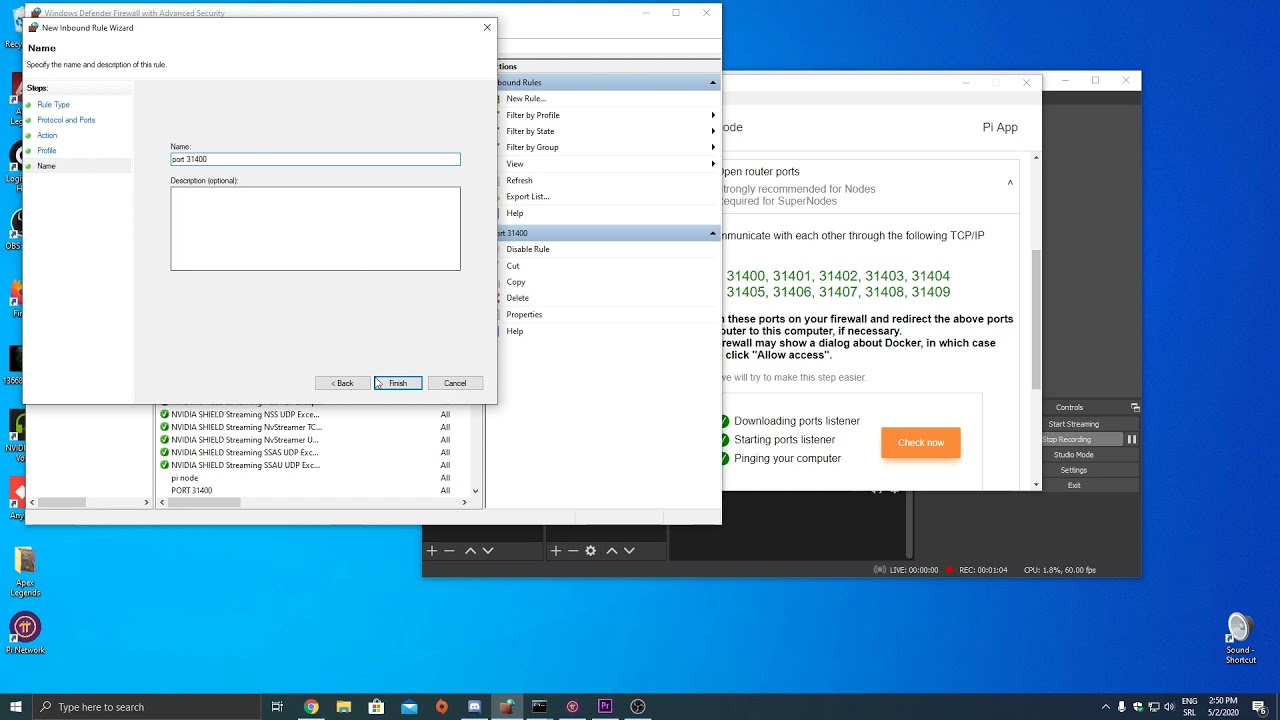Click the Windows search box
Image resolution: width=1280 pixels, height=720 pixels.
tap(145, 707)
